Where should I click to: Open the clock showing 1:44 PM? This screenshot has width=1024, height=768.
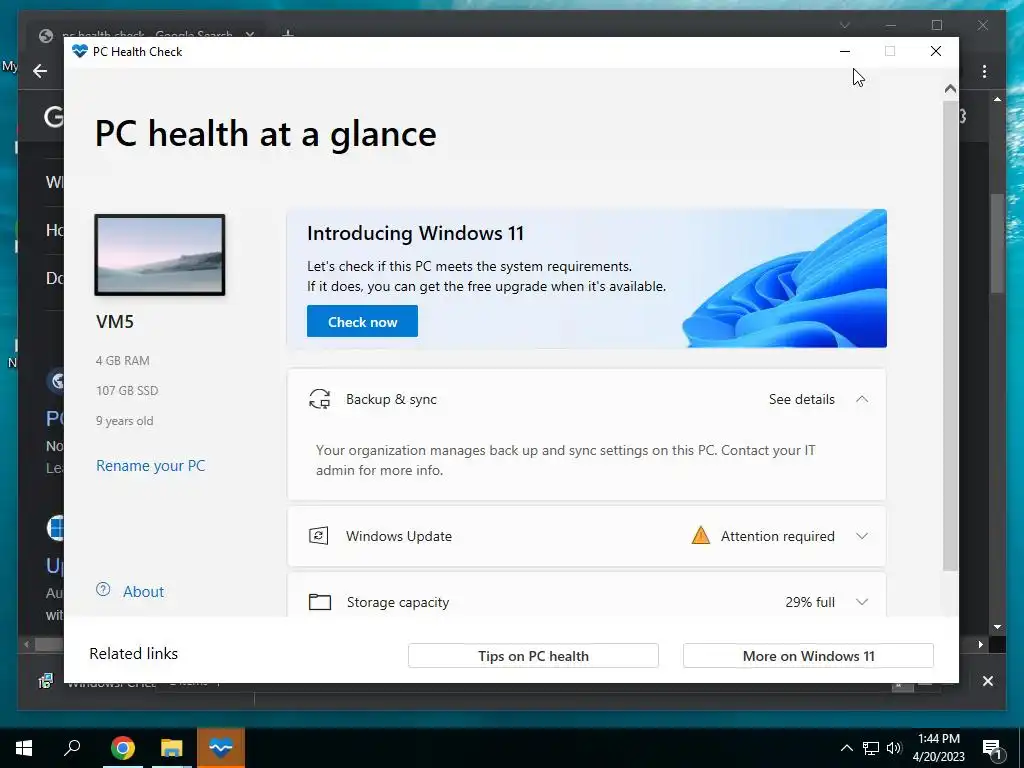[938, 748]
